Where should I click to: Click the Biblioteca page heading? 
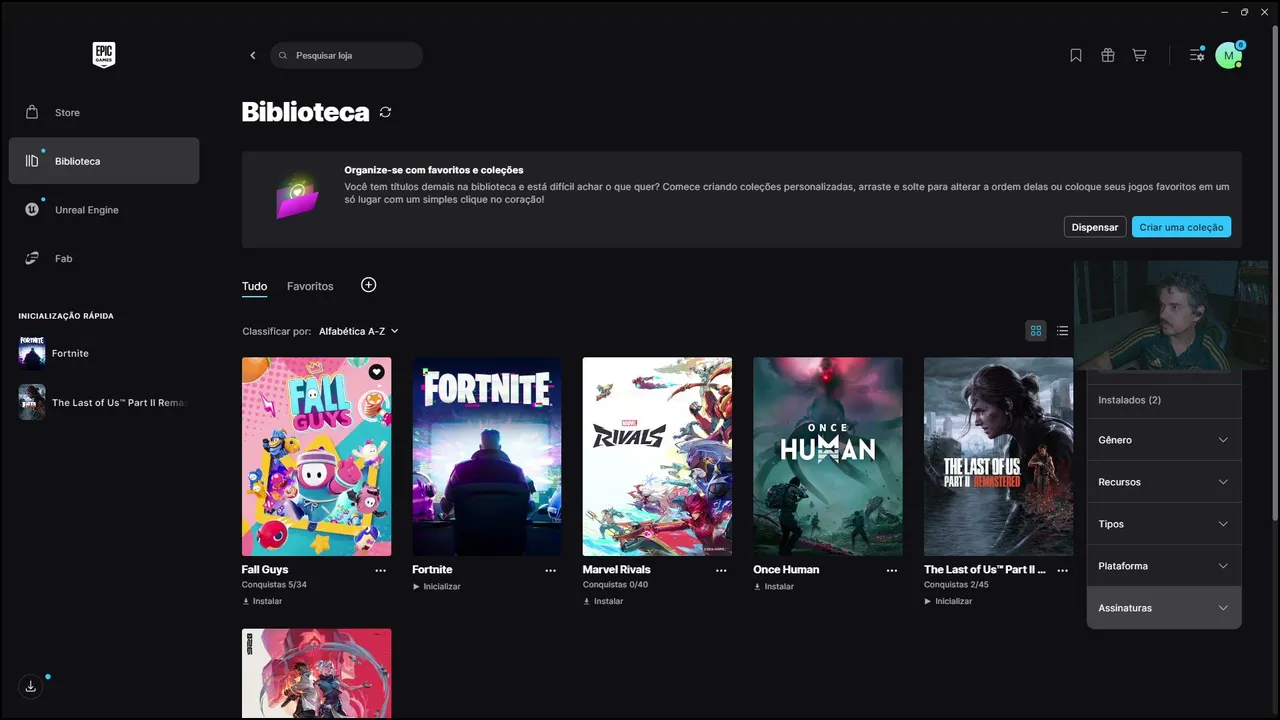tap(306, 112)
